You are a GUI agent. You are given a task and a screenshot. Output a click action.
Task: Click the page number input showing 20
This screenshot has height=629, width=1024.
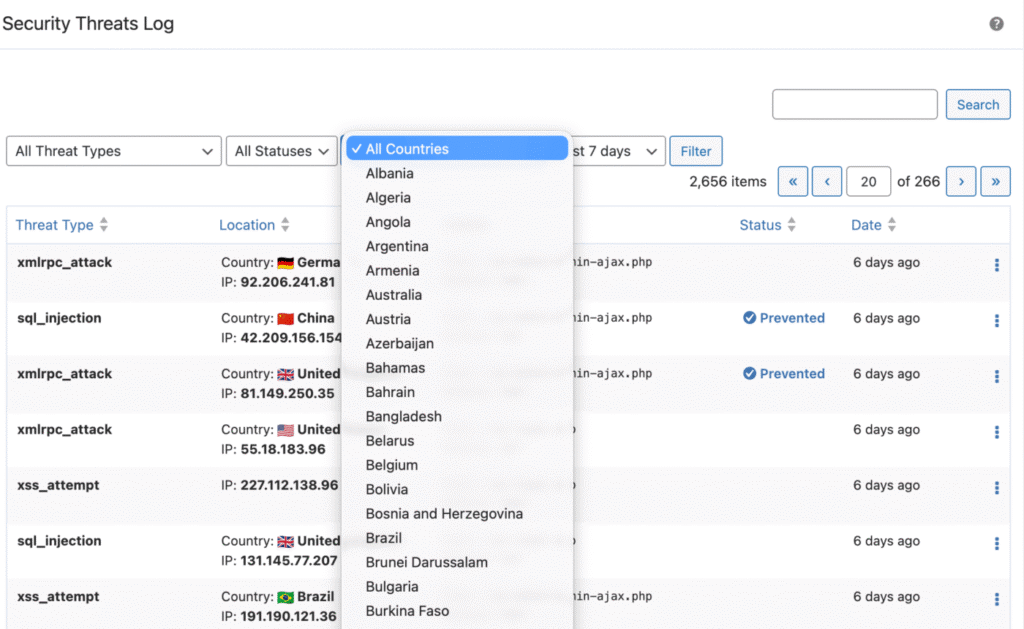coord(868,181)
